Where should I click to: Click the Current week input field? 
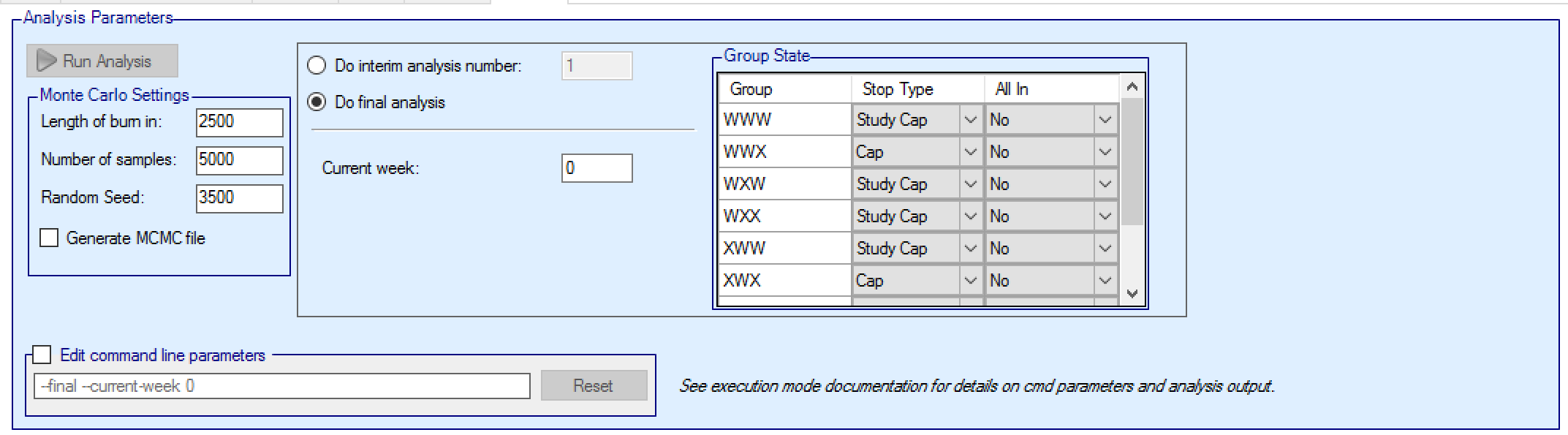pyautogui.click(x=596, y=168)
